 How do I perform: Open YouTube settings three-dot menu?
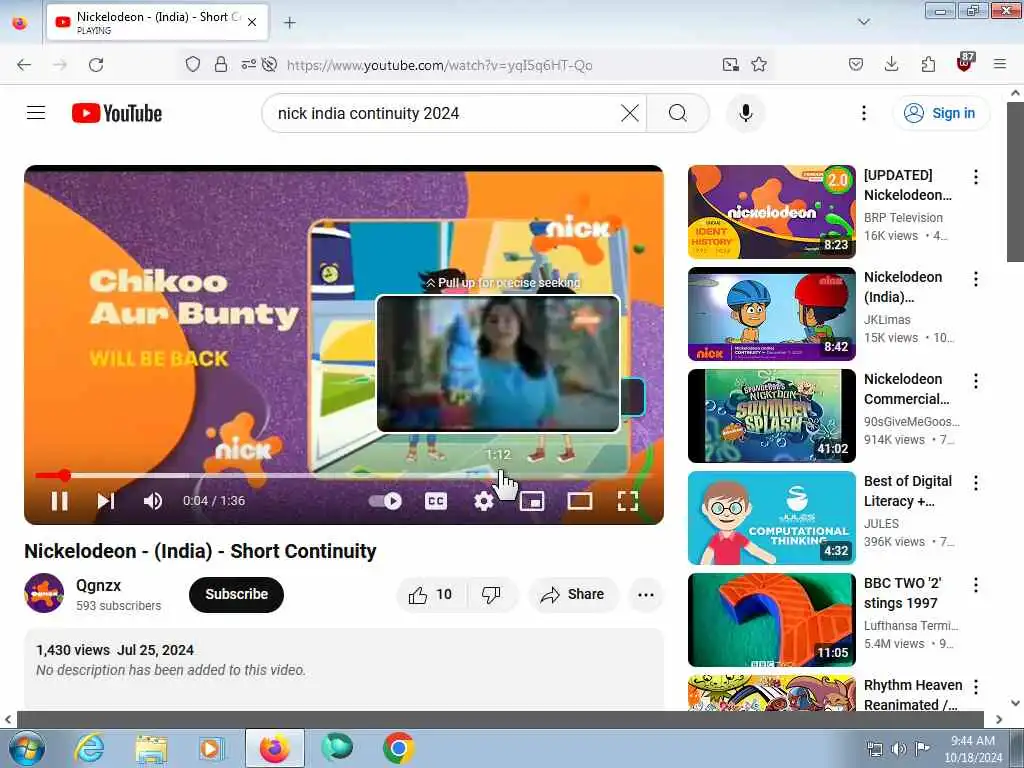pos(863,113)
